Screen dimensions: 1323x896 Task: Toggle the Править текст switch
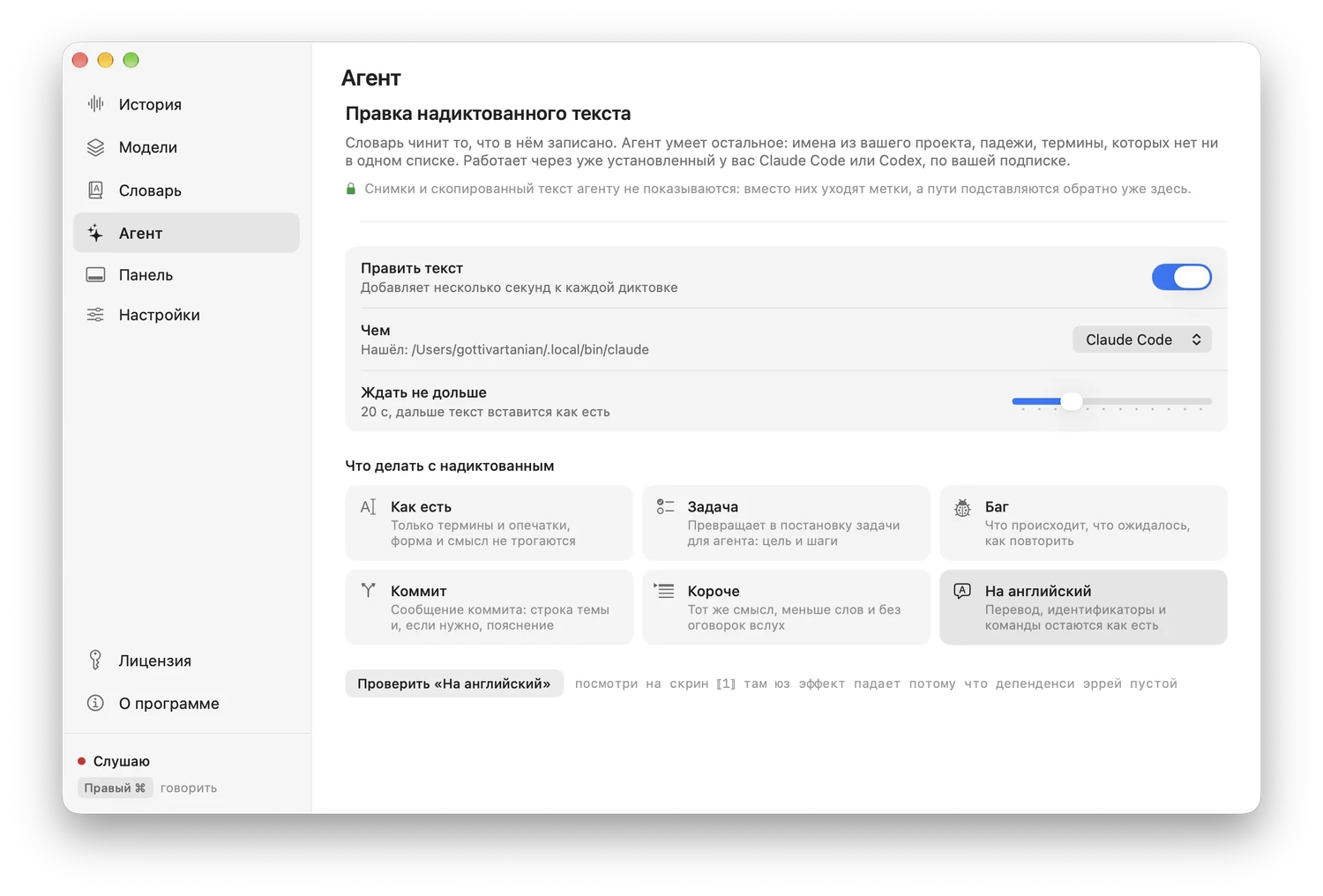coord(1181,277)
